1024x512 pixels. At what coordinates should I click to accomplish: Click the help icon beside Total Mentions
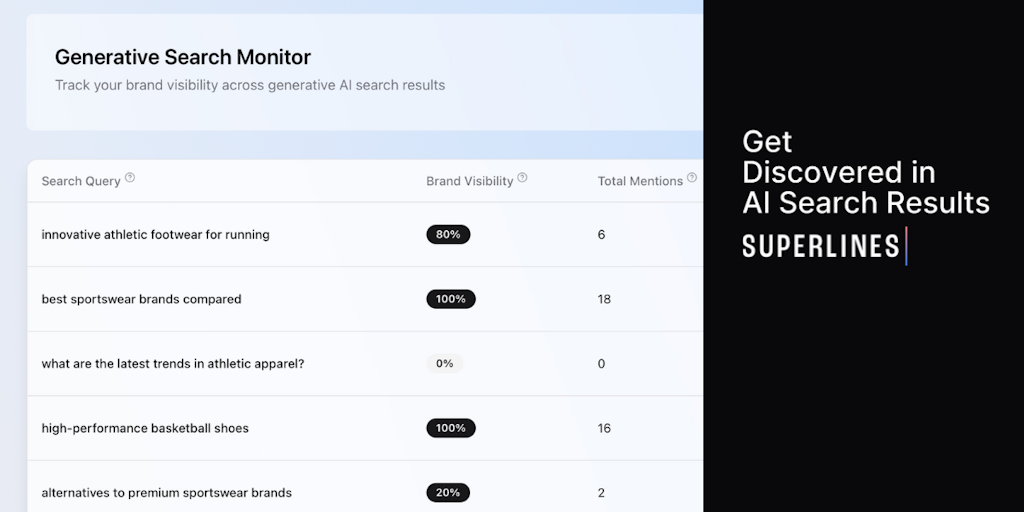pos(692,179)
